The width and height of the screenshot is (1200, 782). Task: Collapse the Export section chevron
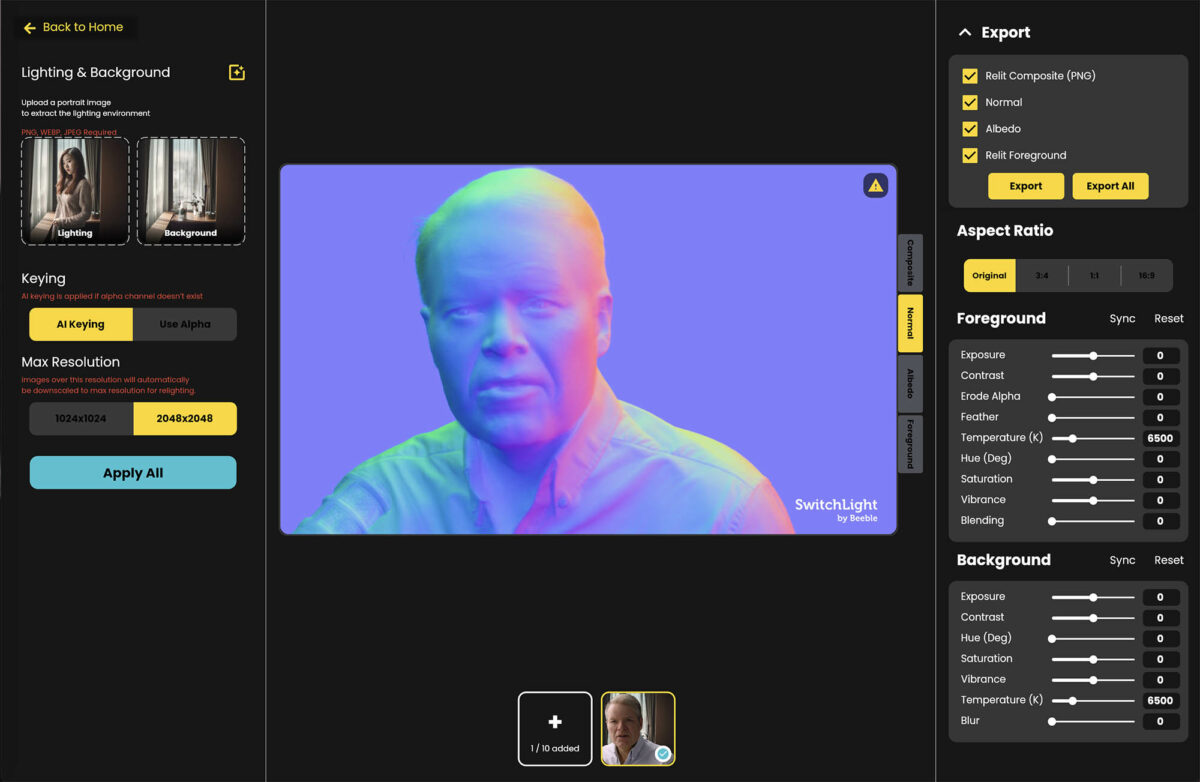click(965, 33)
